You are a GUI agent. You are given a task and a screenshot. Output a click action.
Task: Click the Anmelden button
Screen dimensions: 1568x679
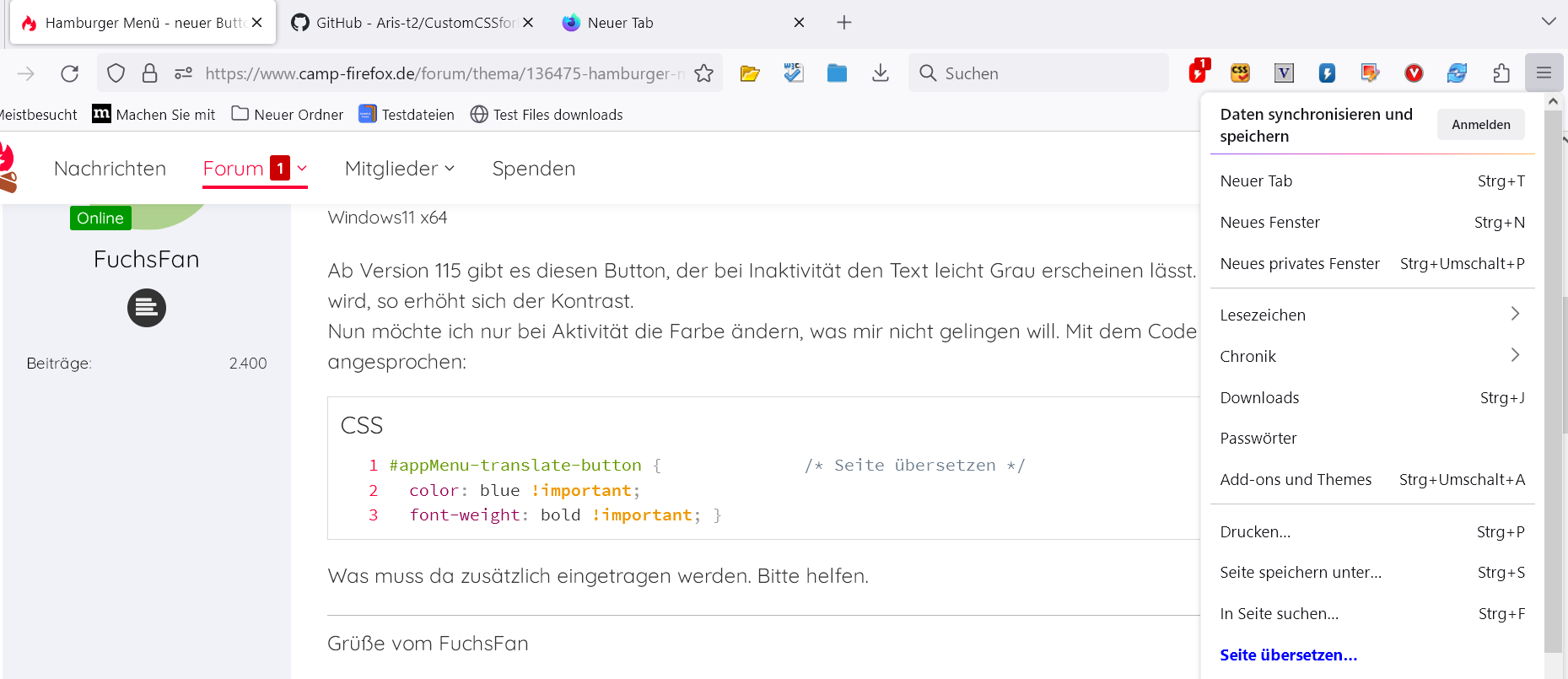tap(1480, 125)
